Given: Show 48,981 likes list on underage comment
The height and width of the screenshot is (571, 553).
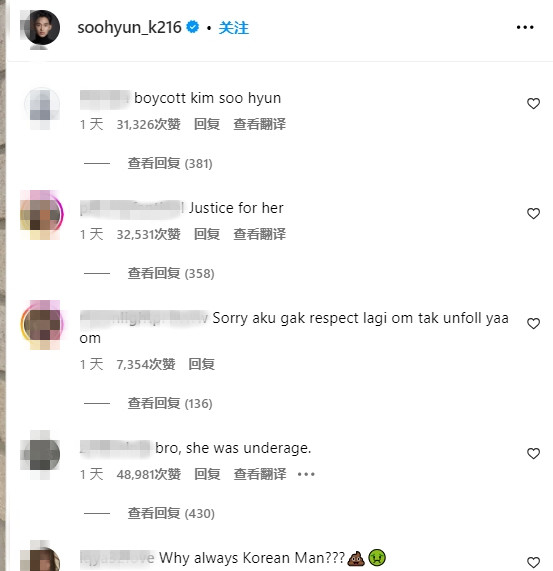Looking at the screenshot, I should tap(149, 474).
